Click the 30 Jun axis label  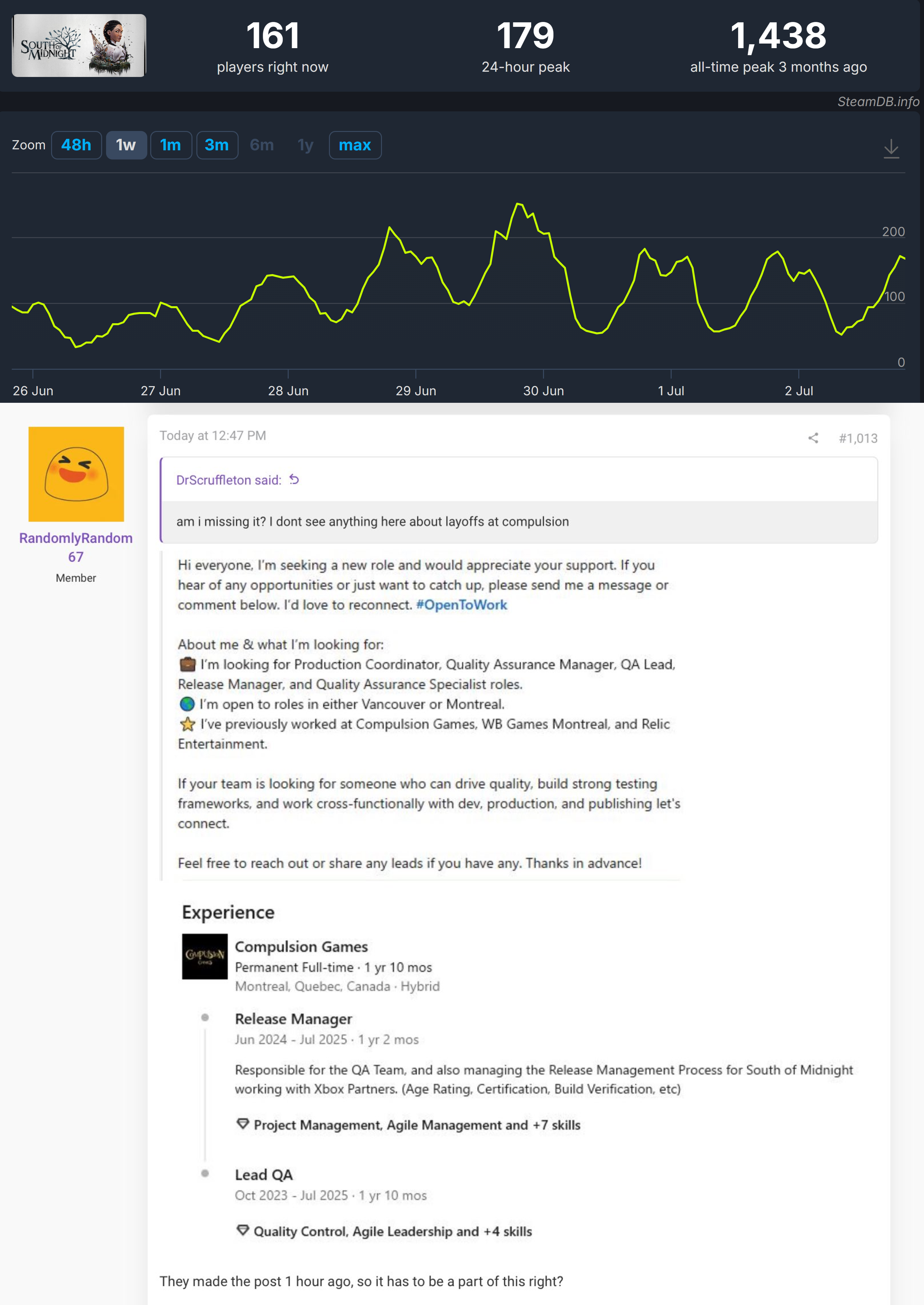click(x=543, y=391)
